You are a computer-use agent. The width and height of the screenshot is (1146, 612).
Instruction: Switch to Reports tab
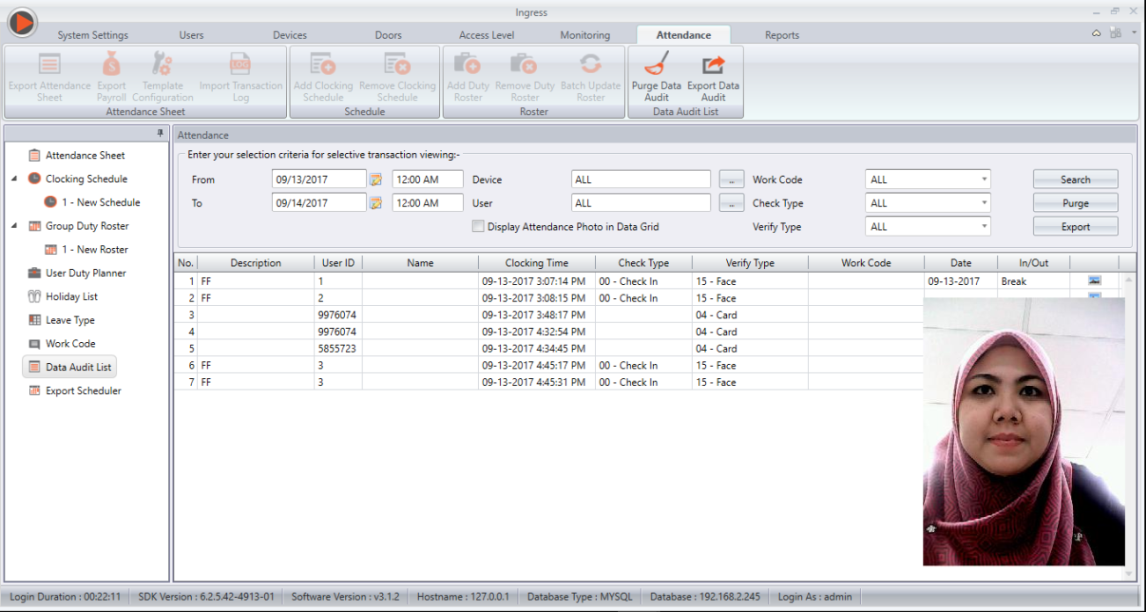[782, 35]
